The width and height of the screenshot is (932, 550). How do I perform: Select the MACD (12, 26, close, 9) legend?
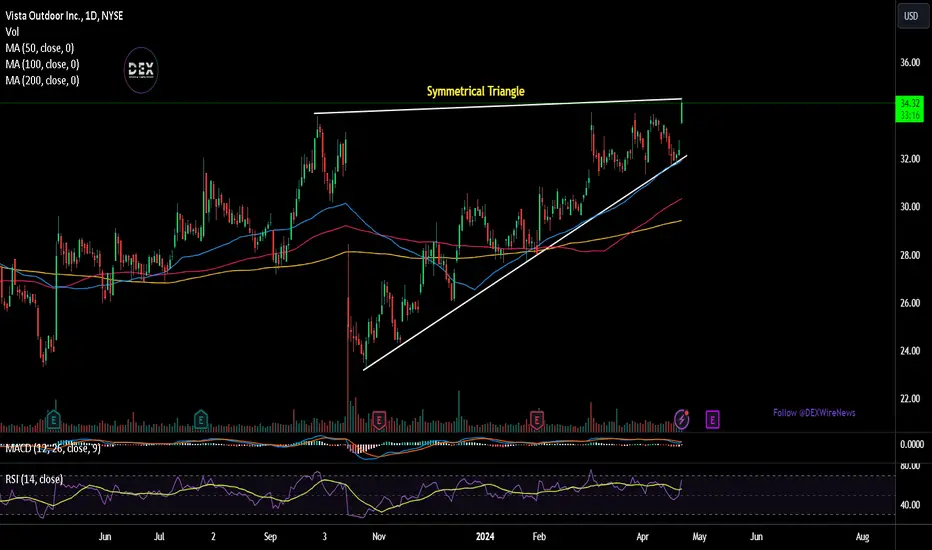[x=53, y=448]
